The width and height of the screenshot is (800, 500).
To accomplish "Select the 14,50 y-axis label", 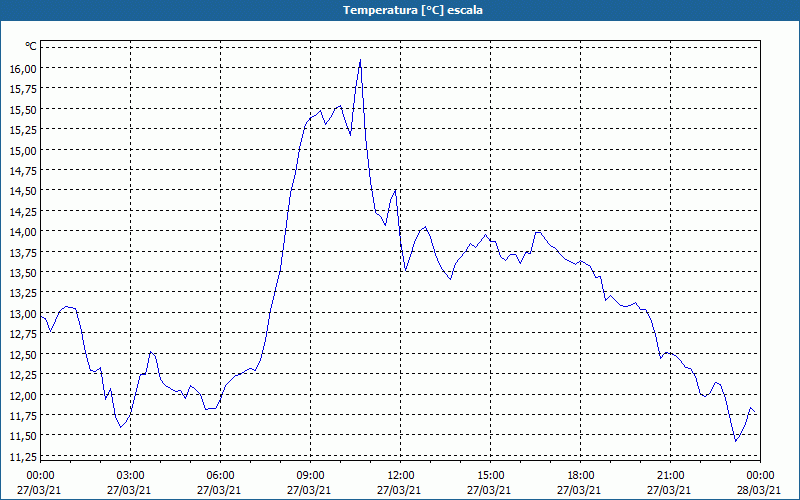I will click(x=23, y=191).
